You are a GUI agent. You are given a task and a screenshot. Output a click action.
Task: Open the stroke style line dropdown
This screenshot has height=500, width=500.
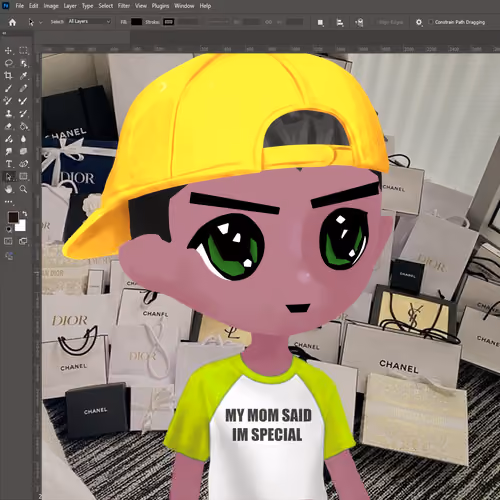tap(217, 22)
